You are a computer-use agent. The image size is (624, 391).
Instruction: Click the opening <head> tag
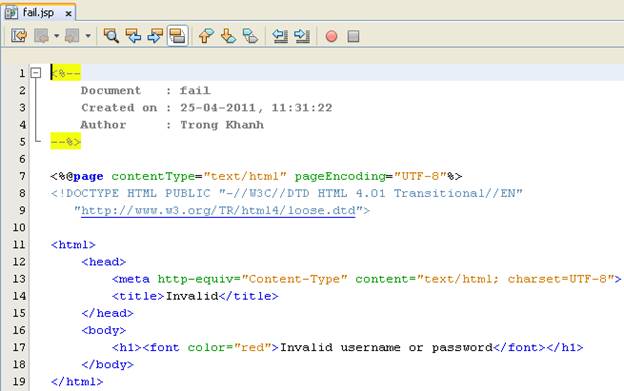pyautogui.click(x=104, y=262)
